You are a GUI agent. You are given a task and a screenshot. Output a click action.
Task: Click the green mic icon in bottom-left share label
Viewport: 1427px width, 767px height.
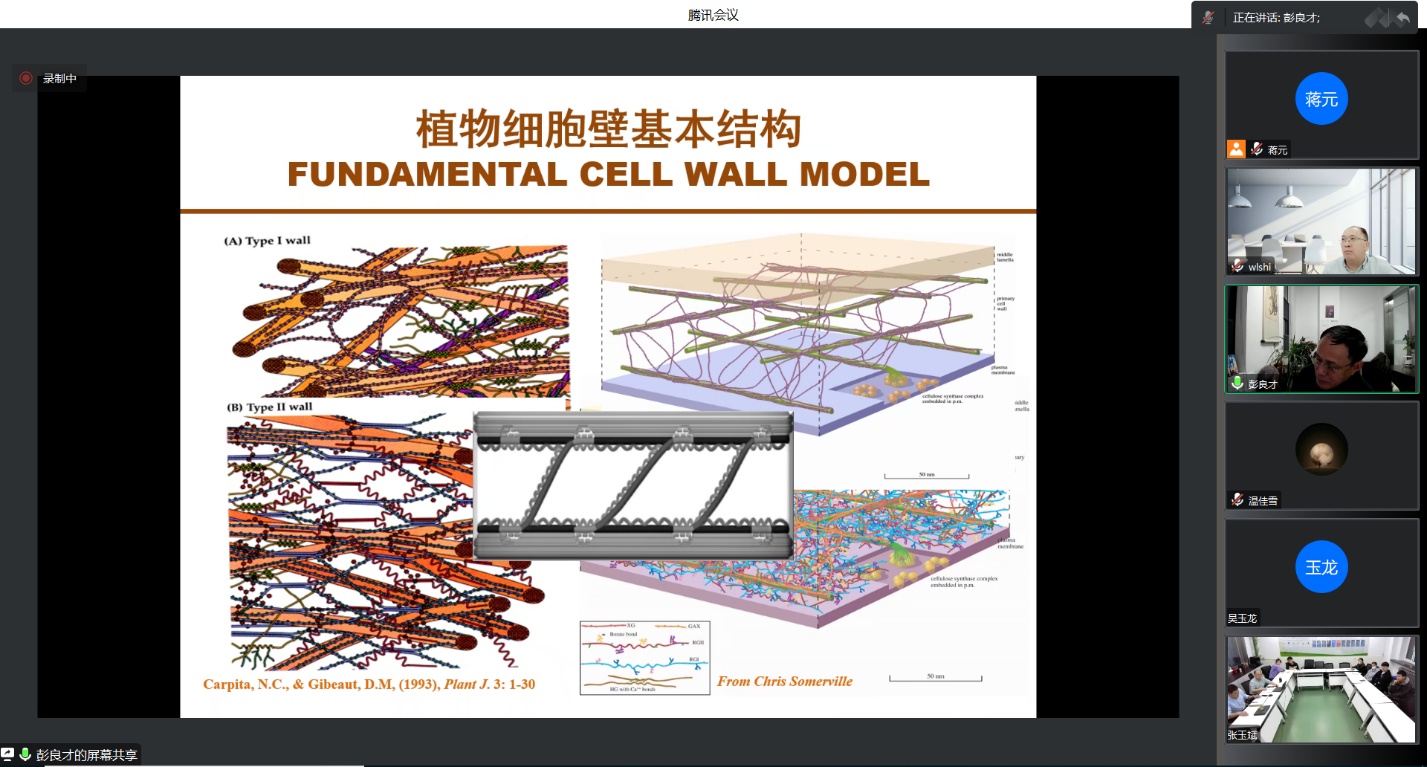tap(25, 755)
